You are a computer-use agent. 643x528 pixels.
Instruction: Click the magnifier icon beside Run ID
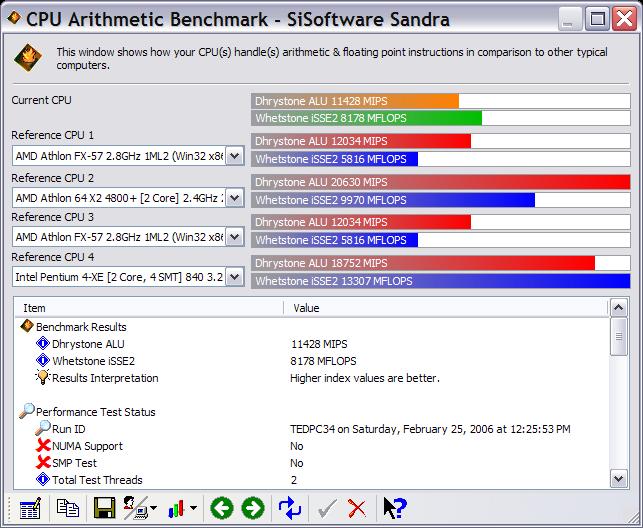(x=43, y=428)
